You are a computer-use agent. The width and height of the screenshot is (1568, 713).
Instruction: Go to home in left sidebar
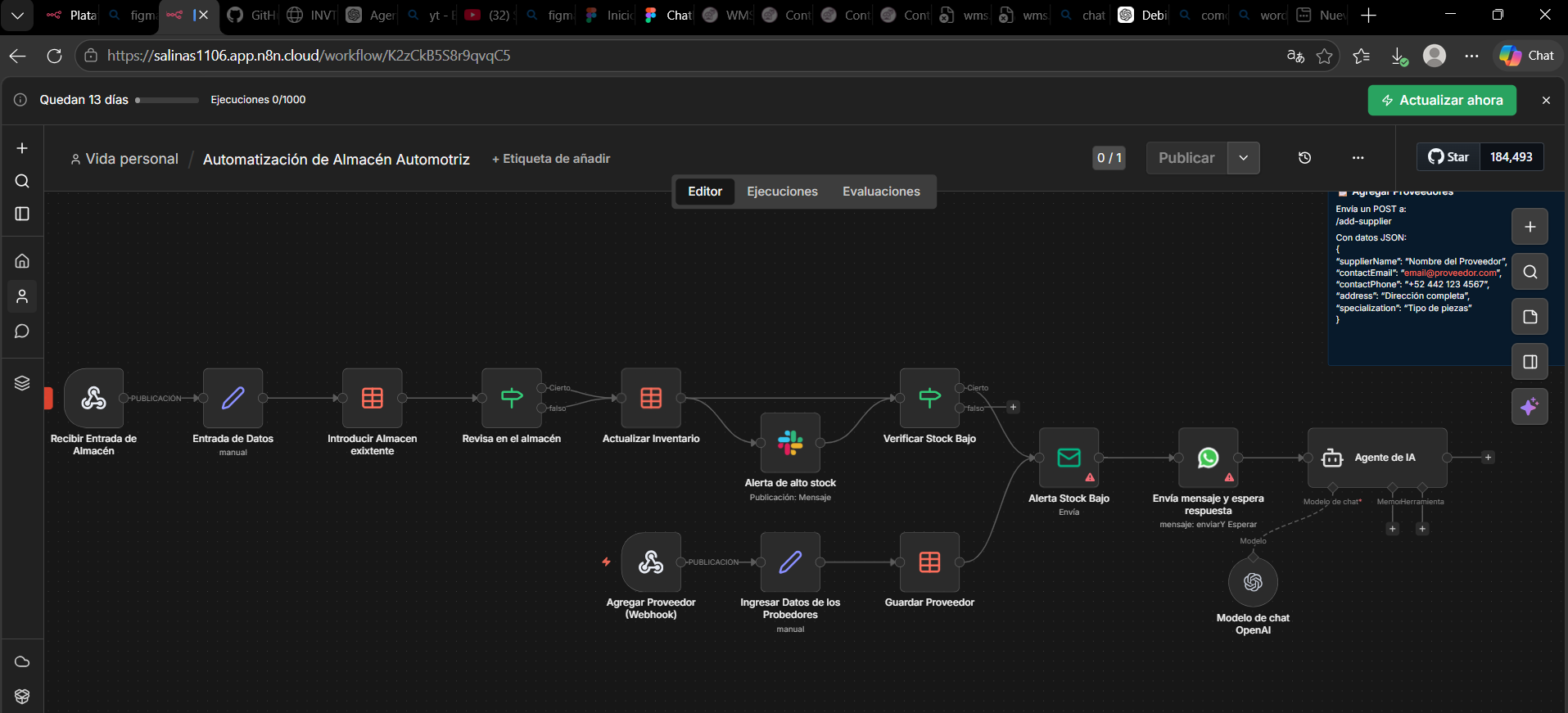pos(22,261)
